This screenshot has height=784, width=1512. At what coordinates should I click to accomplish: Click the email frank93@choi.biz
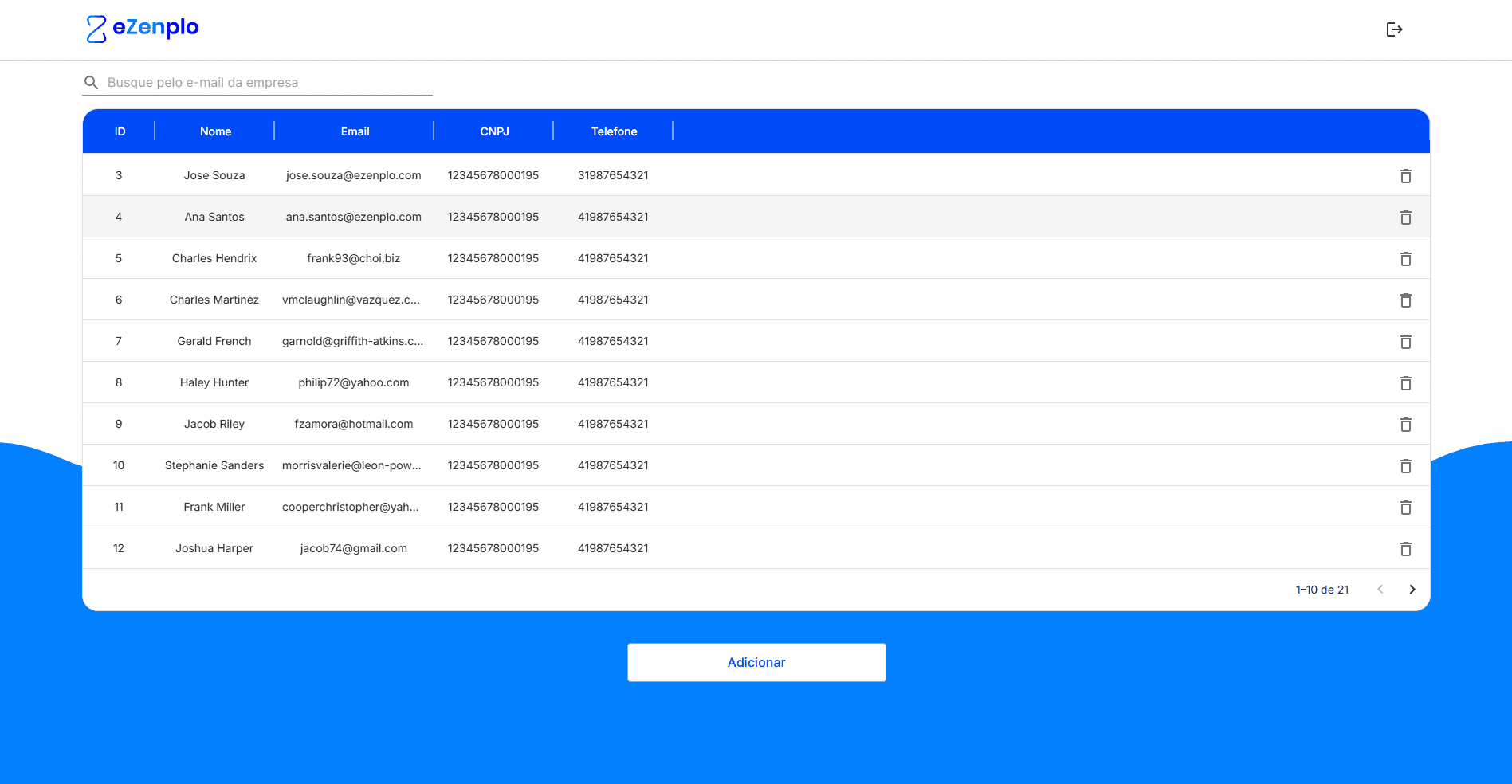[354, 258]
